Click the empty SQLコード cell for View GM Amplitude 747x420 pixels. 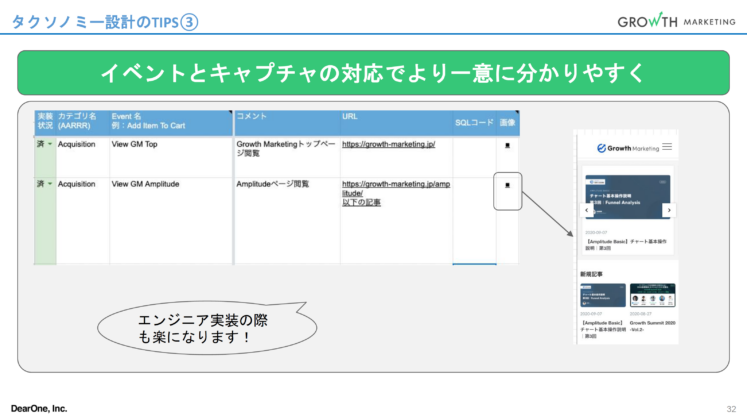[x=474, y=220]
